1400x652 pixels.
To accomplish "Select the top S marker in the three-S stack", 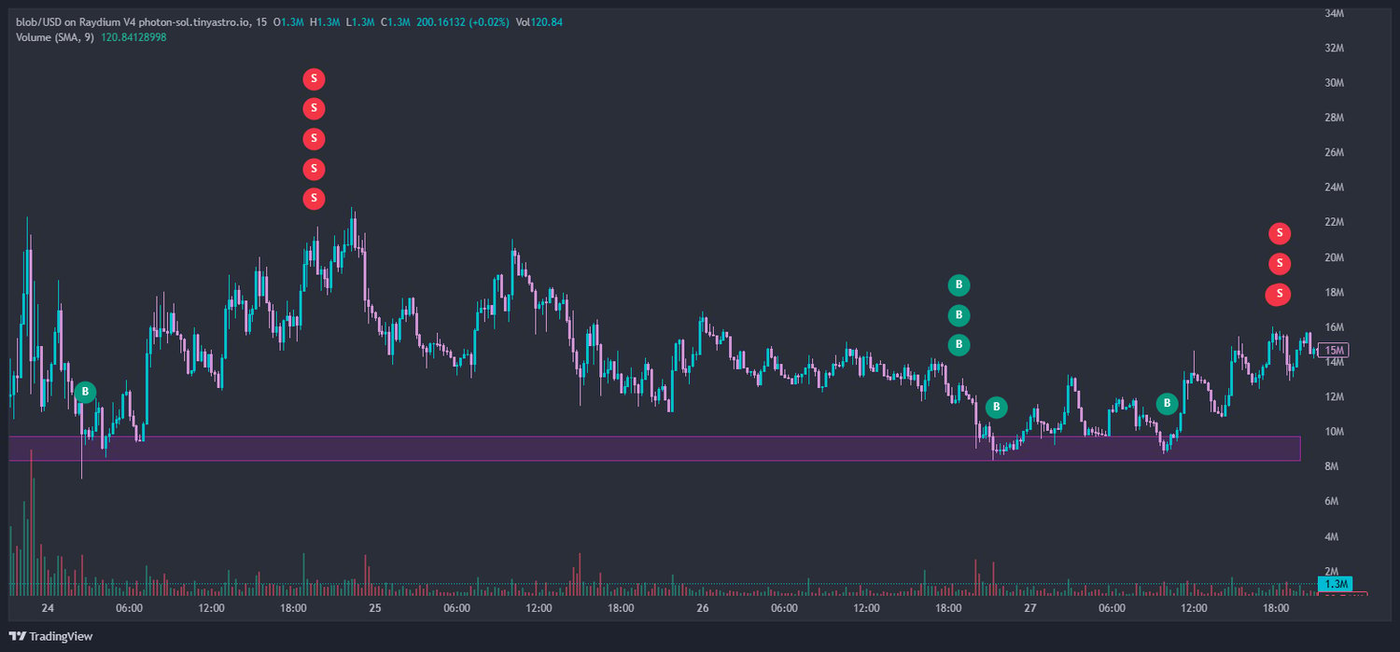I will tap(1279, 233).
